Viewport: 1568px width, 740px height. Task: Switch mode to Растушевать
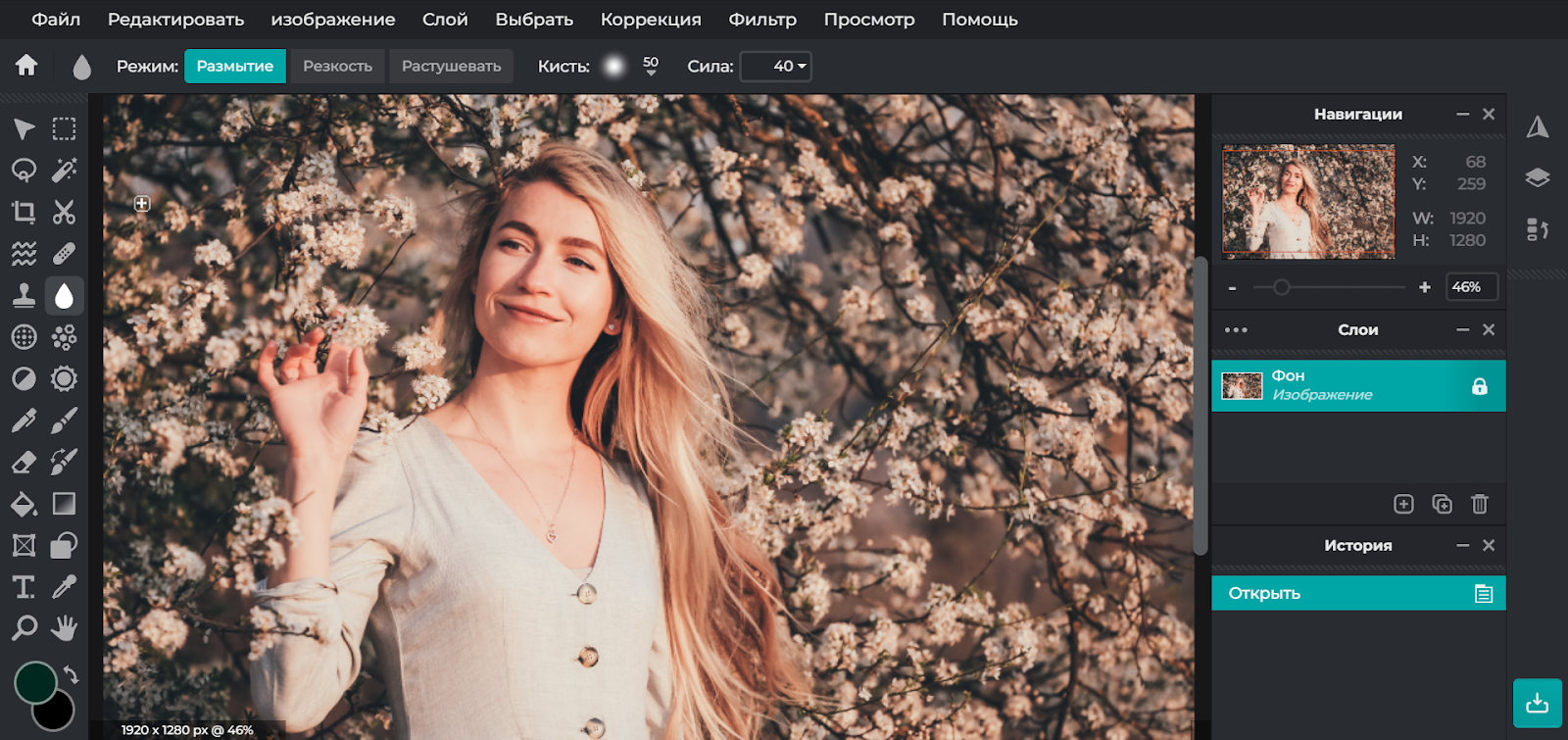[x=451, y=67]
